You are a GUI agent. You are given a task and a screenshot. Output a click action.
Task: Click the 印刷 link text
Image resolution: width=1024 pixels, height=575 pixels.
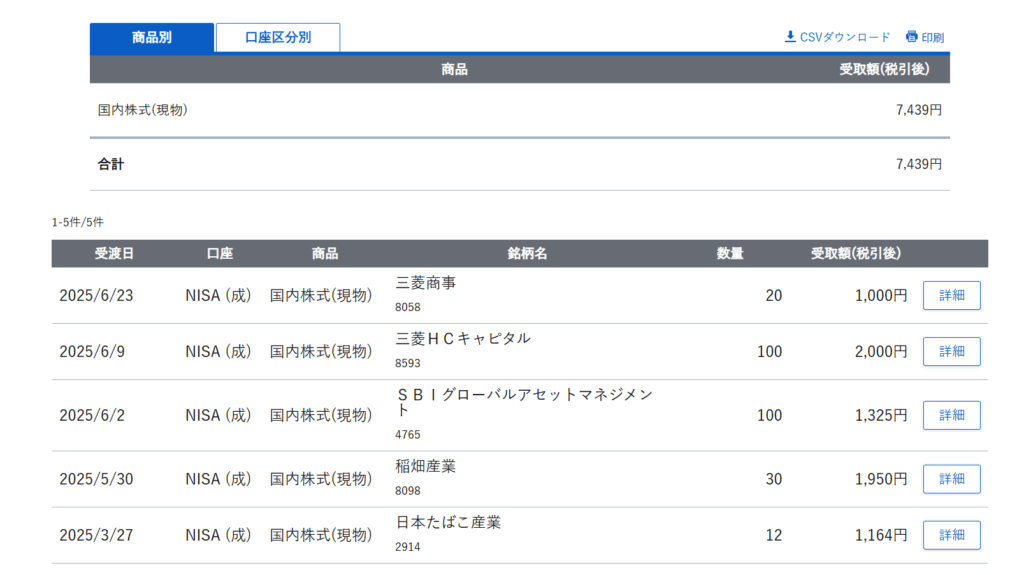coord(933,37)
